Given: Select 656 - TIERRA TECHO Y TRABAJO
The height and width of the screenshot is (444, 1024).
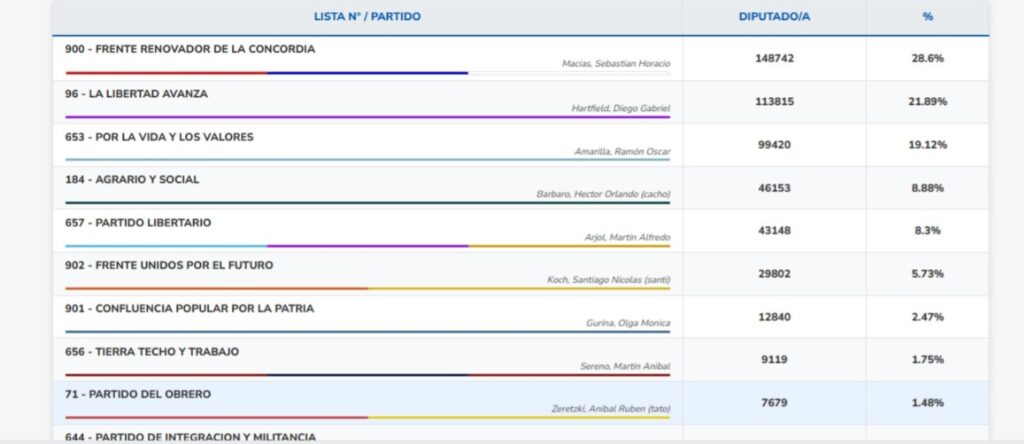Looking at the screenshot, I should coord(152,352).
